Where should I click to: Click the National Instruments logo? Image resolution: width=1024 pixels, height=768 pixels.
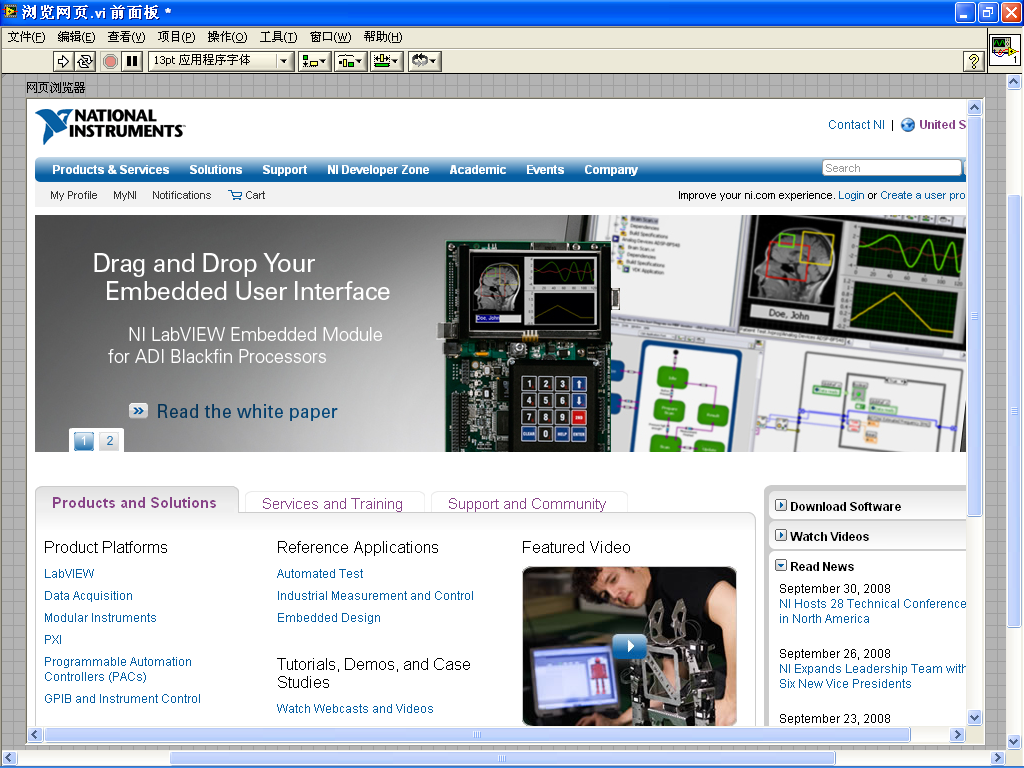coord(110,125)
